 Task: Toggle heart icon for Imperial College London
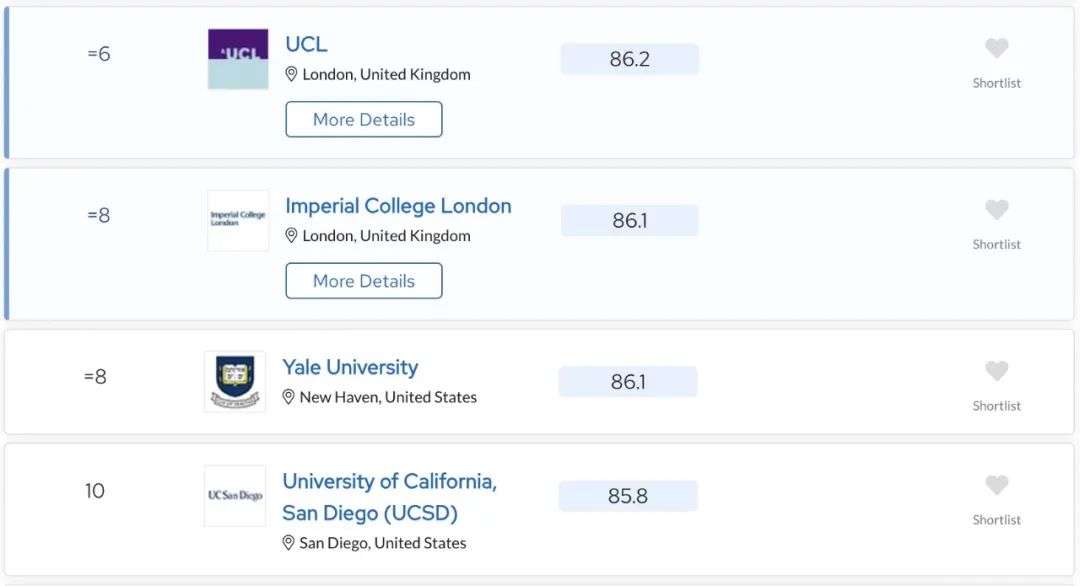pos(996,209)
